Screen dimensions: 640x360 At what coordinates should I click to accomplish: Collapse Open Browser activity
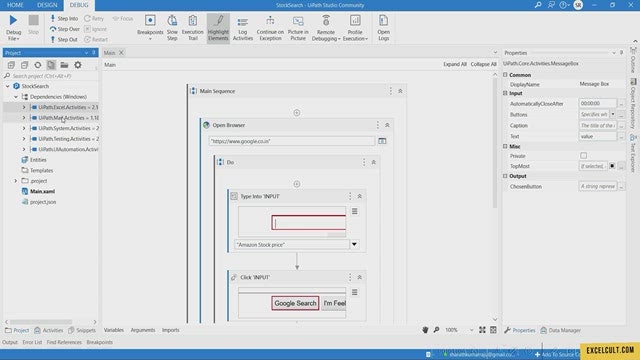point(387,125)
